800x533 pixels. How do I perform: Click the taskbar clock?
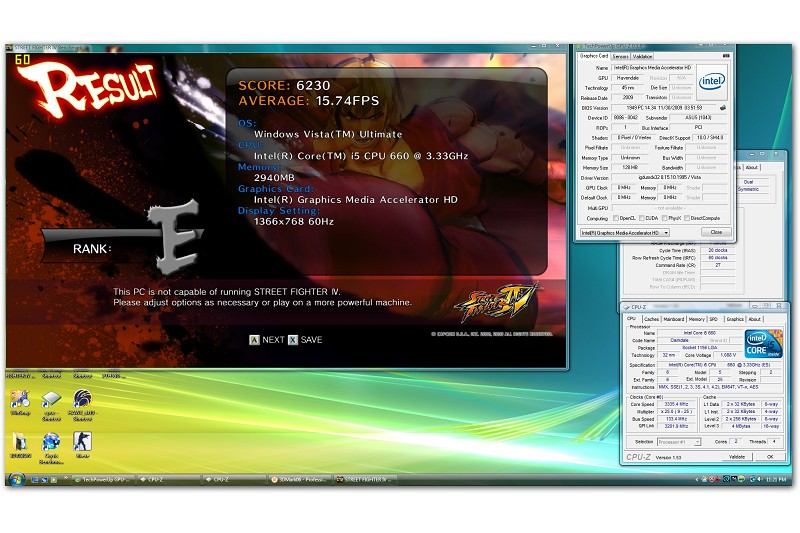[x=778, y=480]
